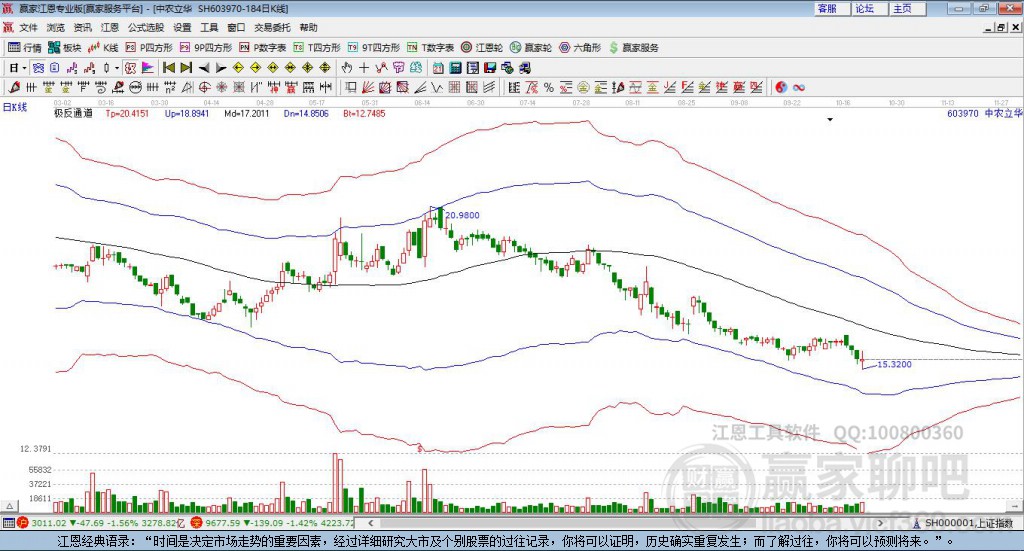Open the 设置 menu
The width and height of the screenshot is (1024, 551).
pyautogui.click(x=182, y=27)
